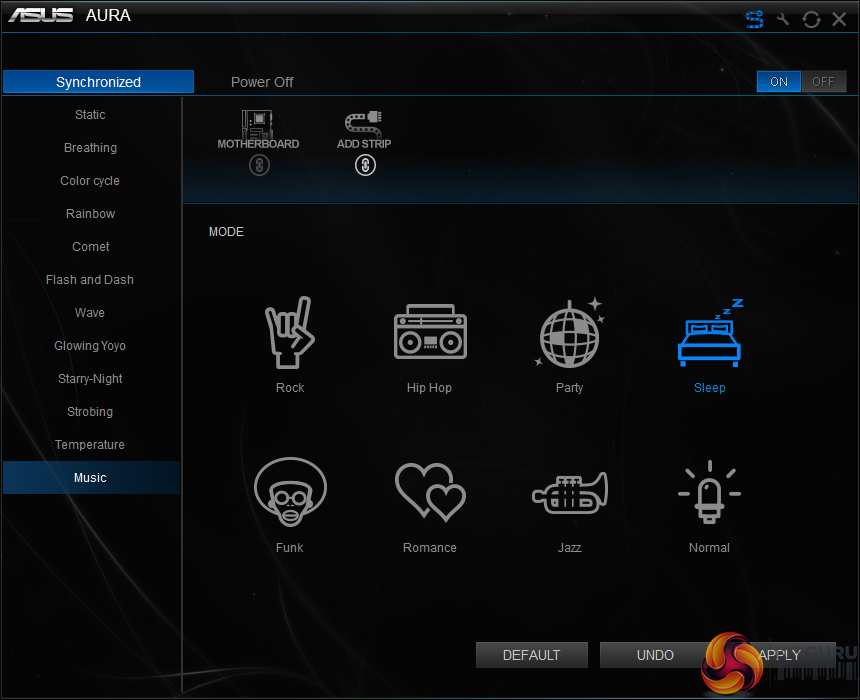Click the UNDO button
The height and width of the screenshot is (700, 860).
[655, 655]
